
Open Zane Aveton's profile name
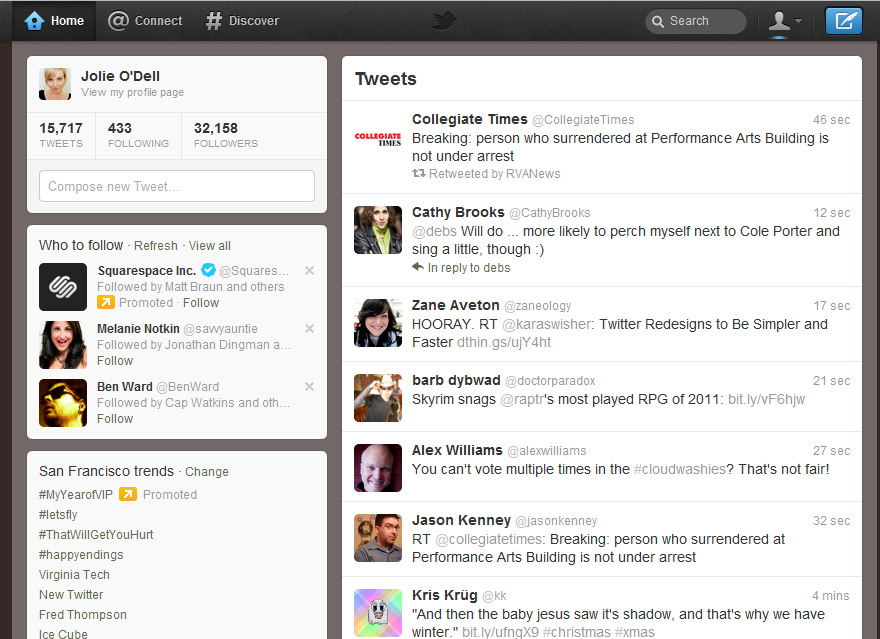[x=456, y=305]
